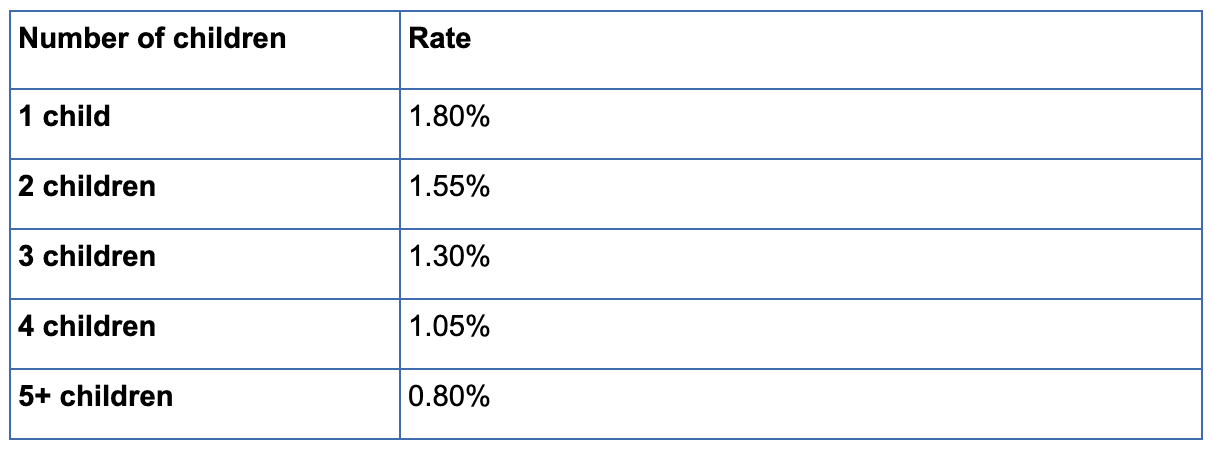This screenshot has height=450, width=1214.
Task: Click the '5+' text in the last row
Action: (x=36, y=397)
